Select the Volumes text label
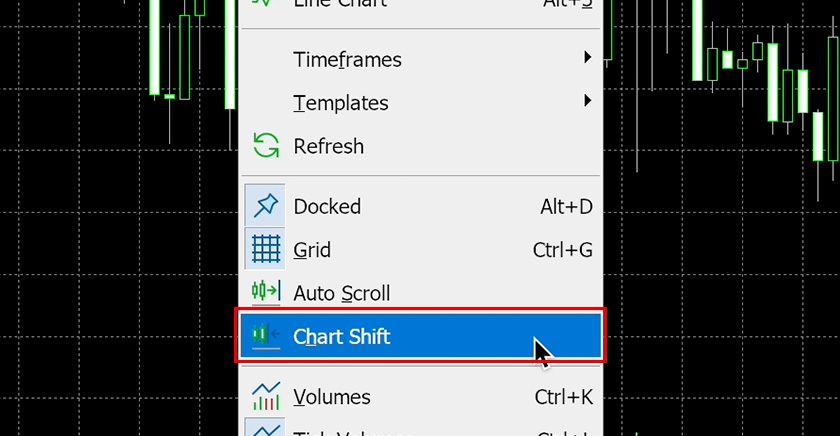This screenshot has height=436, width=840. coord(331,397)
